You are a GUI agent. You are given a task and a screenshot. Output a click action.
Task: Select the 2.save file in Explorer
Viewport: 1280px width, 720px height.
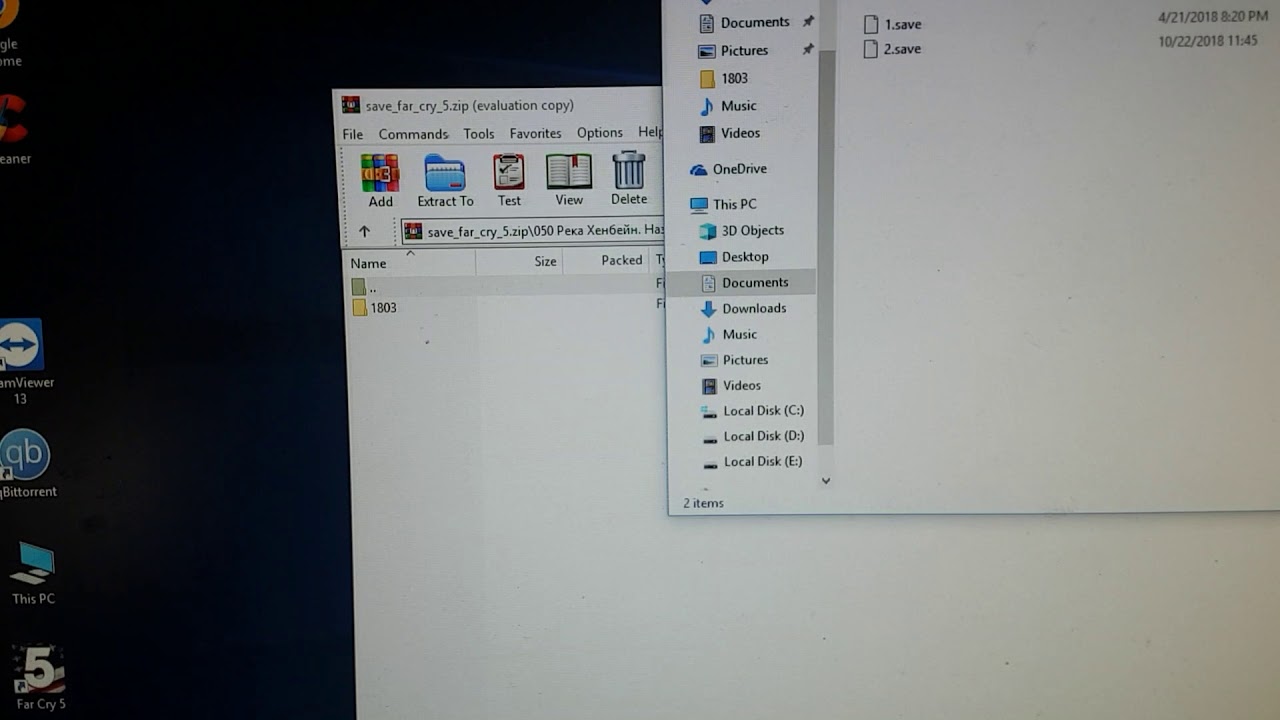(x=892, y=49)
